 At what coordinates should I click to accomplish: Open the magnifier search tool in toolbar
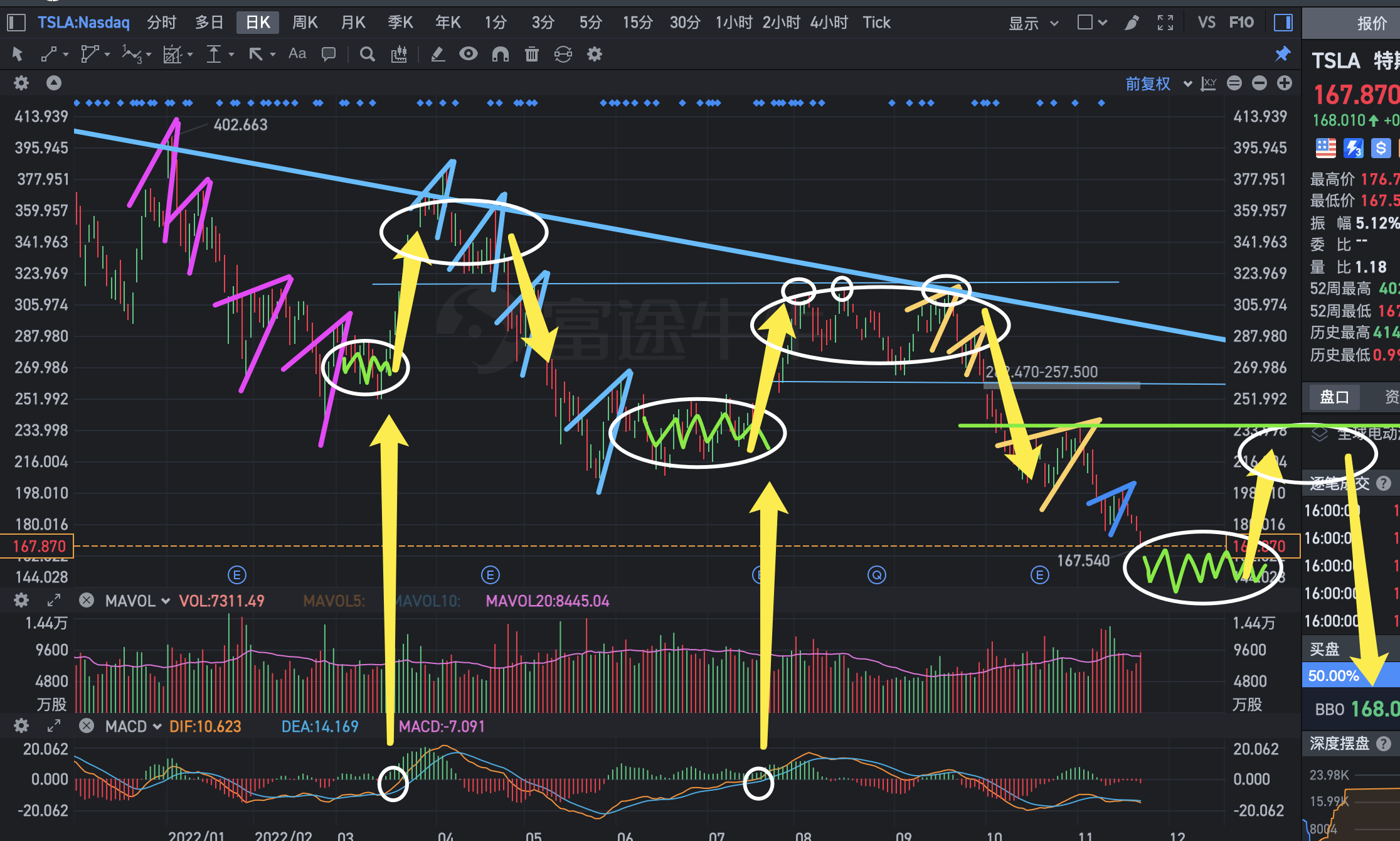click(x=367, y=55)
